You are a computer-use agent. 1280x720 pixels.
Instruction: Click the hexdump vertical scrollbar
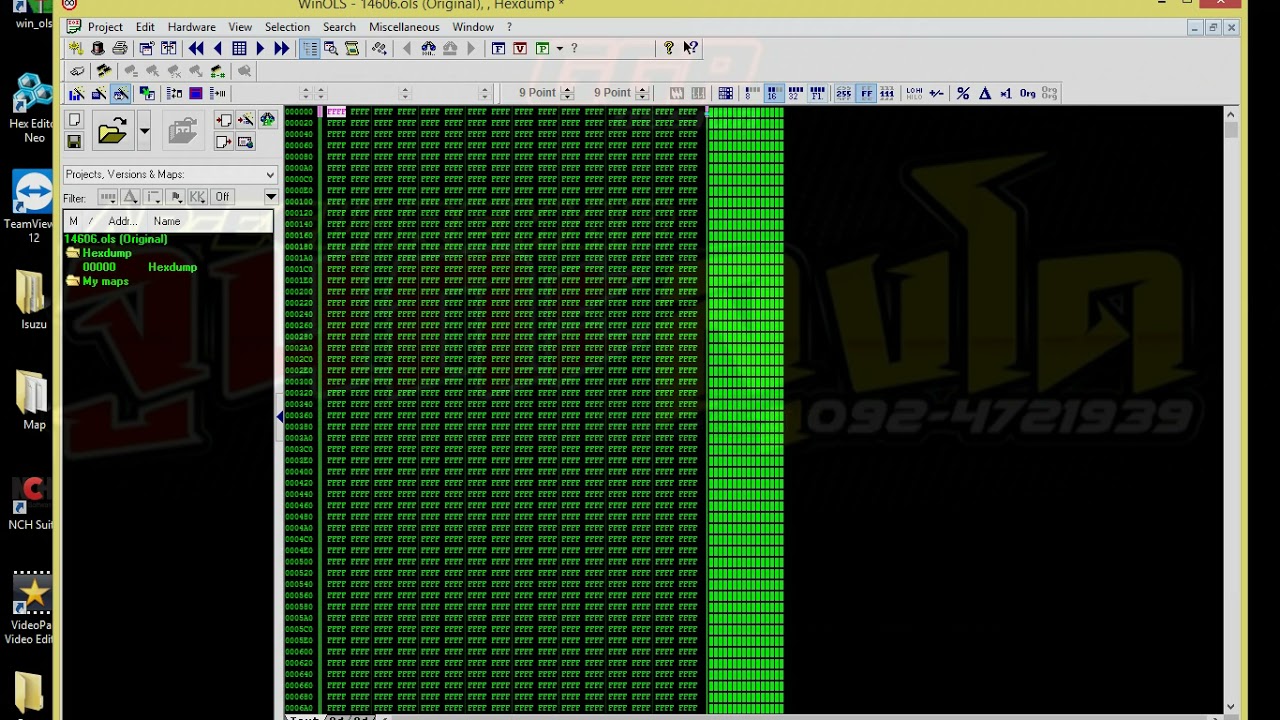click(1230, 410)
